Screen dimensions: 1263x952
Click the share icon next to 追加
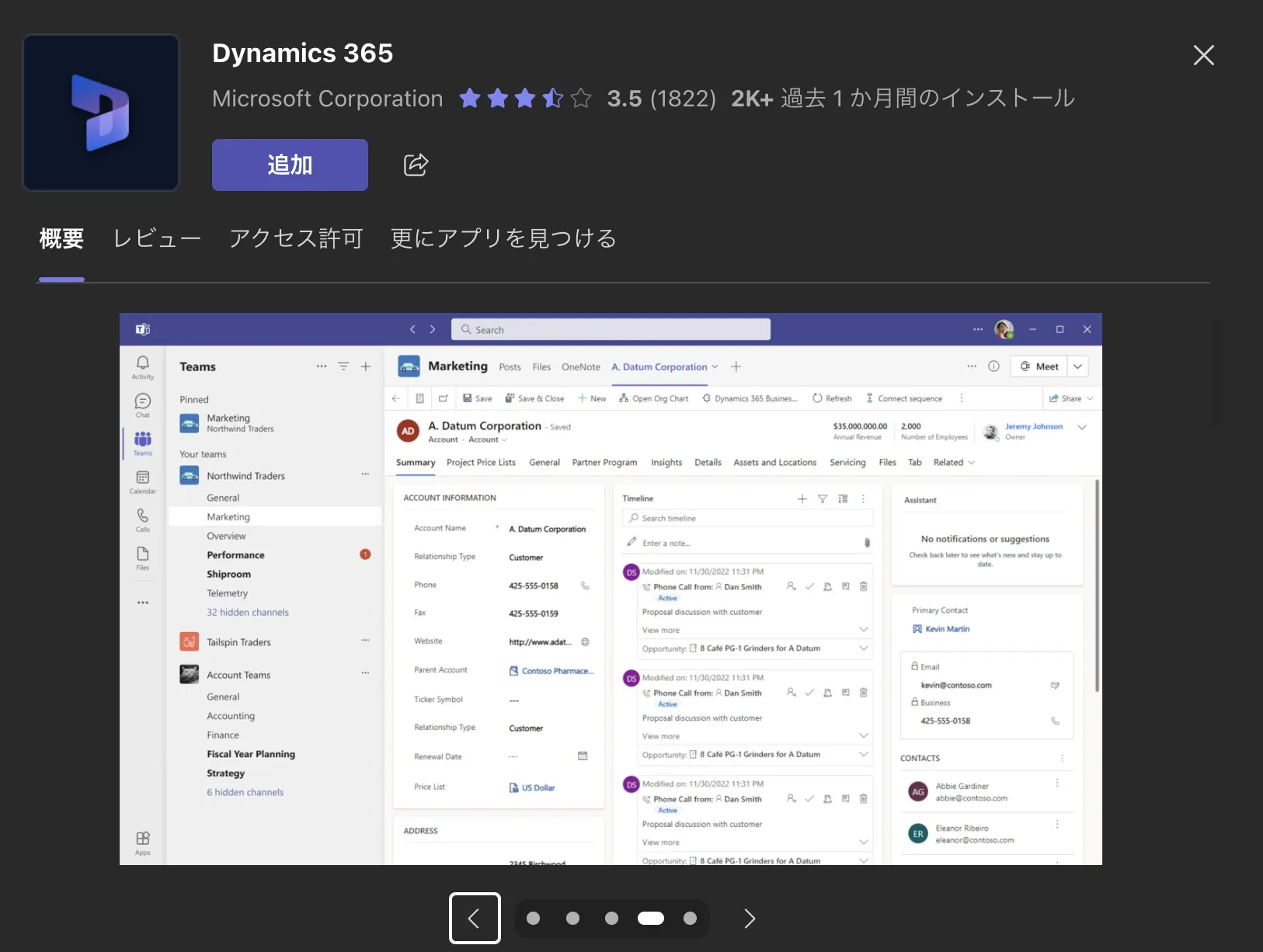click(x=416, y=165)
